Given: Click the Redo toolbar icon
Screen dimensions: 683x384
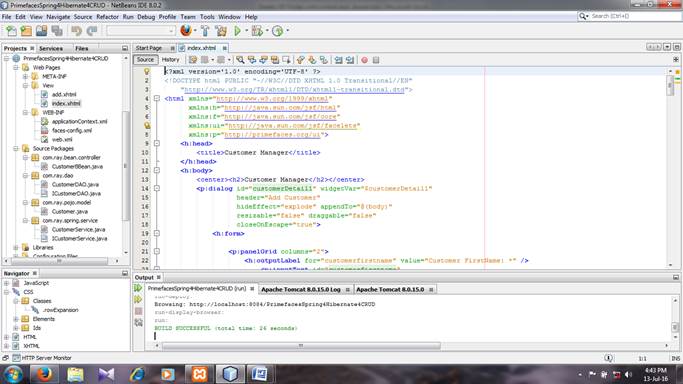Looking at the screenshot, I should point(92,31).
